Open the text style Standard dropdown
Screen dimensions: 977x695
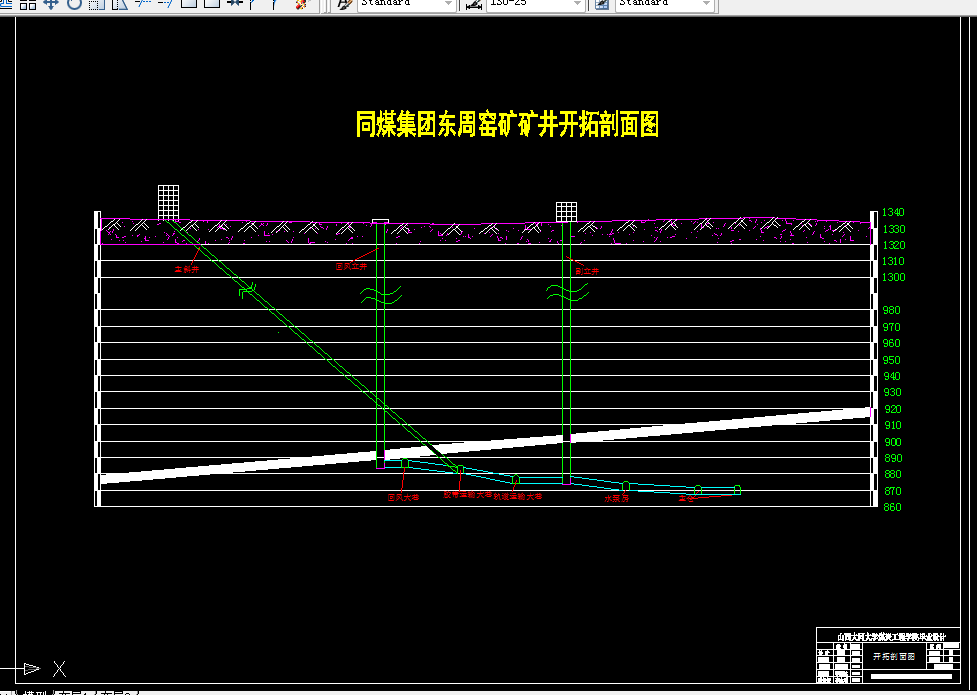[x=448, y=4]
